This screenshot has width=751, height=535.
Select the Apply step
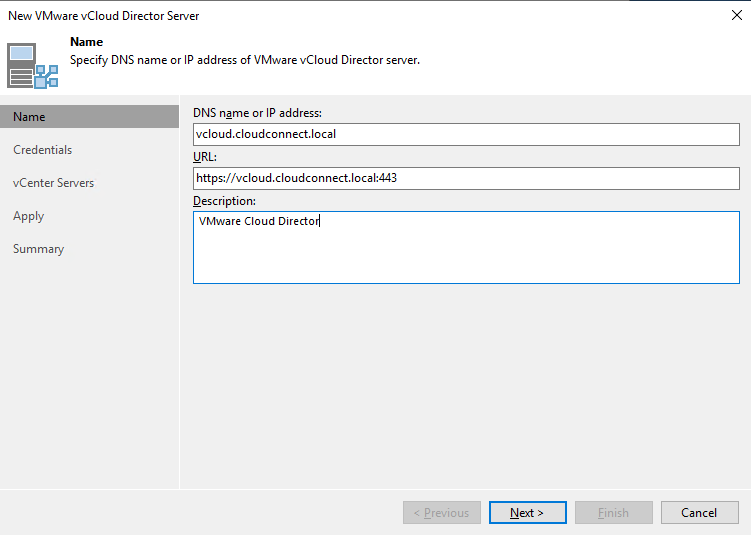29,216
